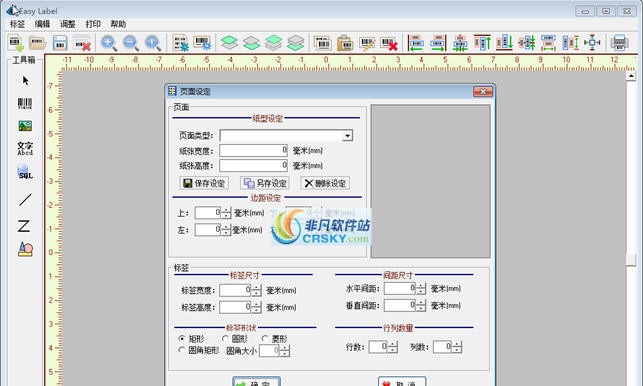The height and width of the screenshot is (386, 643).
Task: Click the 标签宽度 label width input field
Action: point(235,290)
